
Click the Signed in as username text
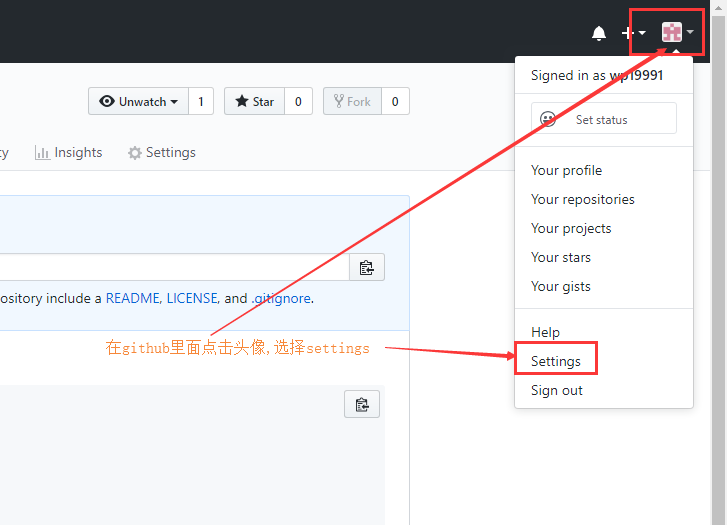pyautogui.click(x=597, y=75)
